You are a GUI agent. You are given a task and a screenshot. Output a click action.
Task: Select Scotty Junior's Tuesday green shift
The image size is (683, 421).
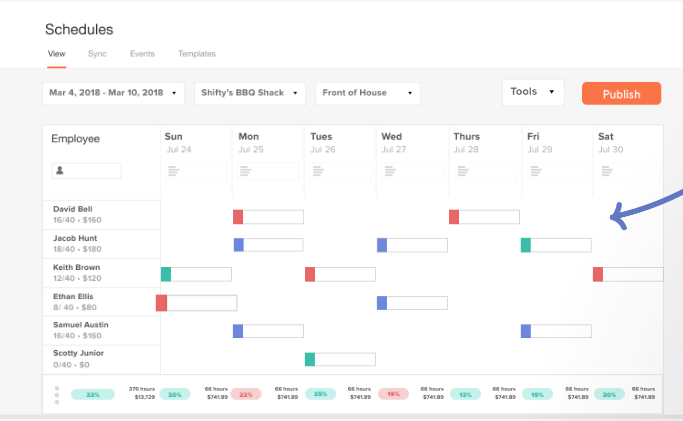pos(340,360)
